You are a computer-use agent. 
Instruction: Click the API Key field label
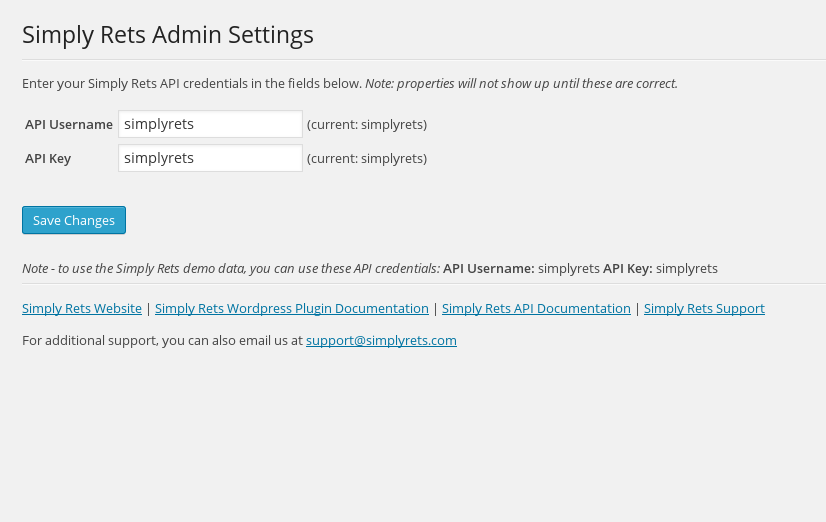pyautogui.click(x=48, y=159)
